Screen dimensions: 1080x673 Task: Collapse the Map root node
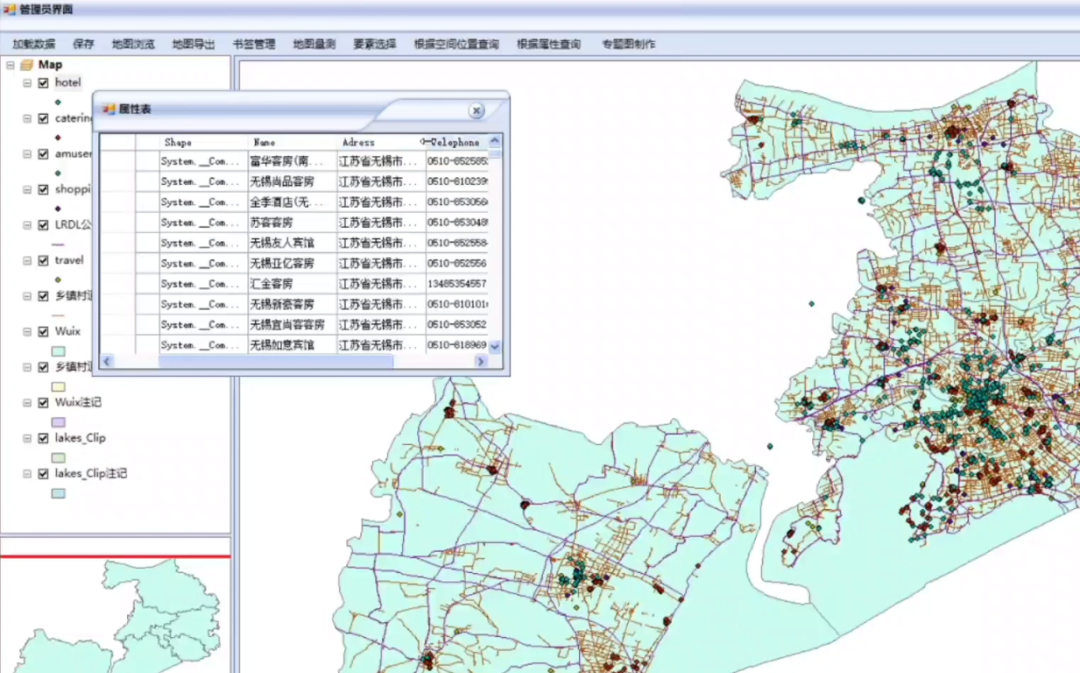[10, 65]
